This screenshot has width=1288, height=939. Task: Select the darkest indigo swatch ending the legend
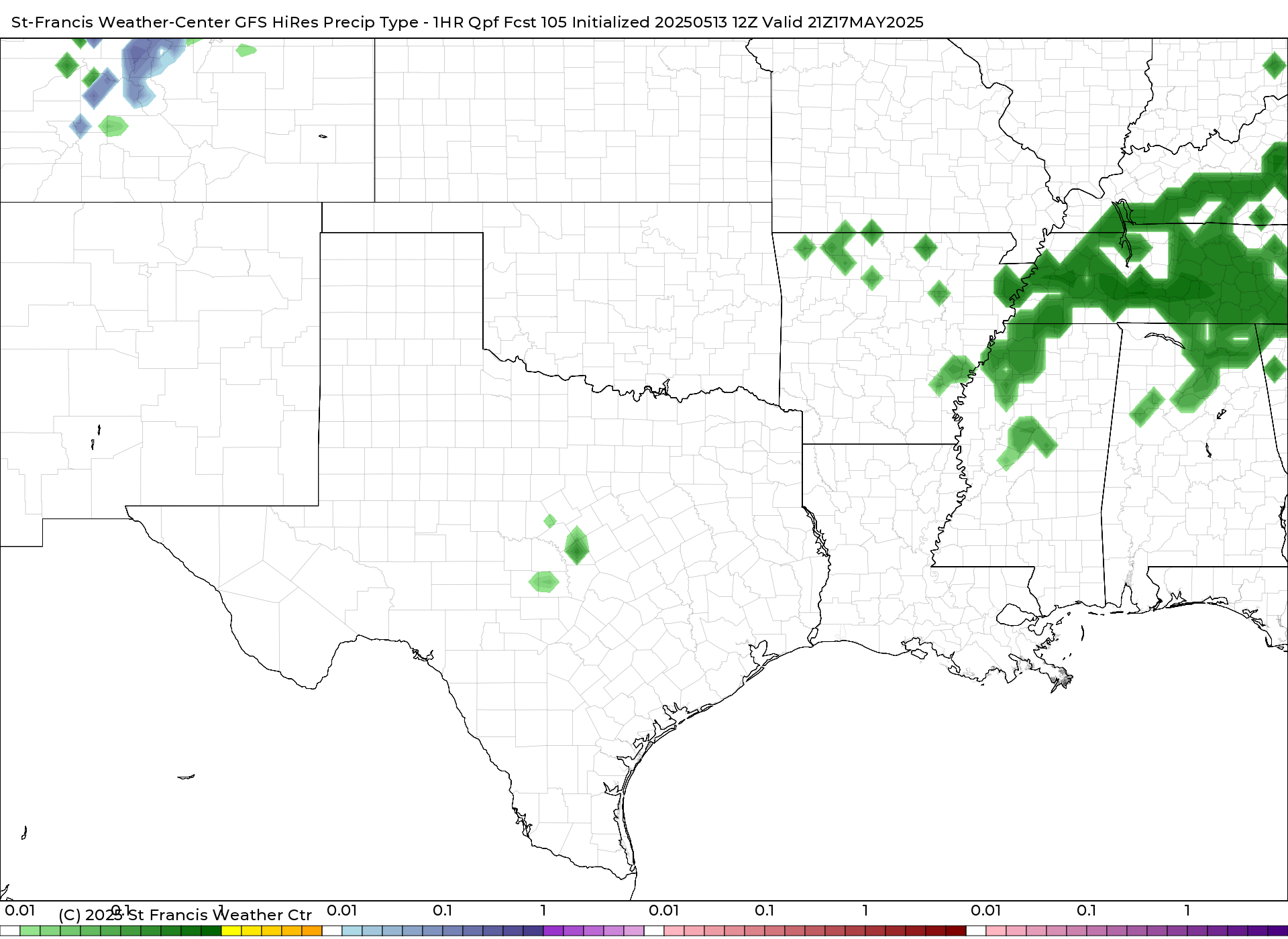pyautogui.click(x=1277, y=931)
